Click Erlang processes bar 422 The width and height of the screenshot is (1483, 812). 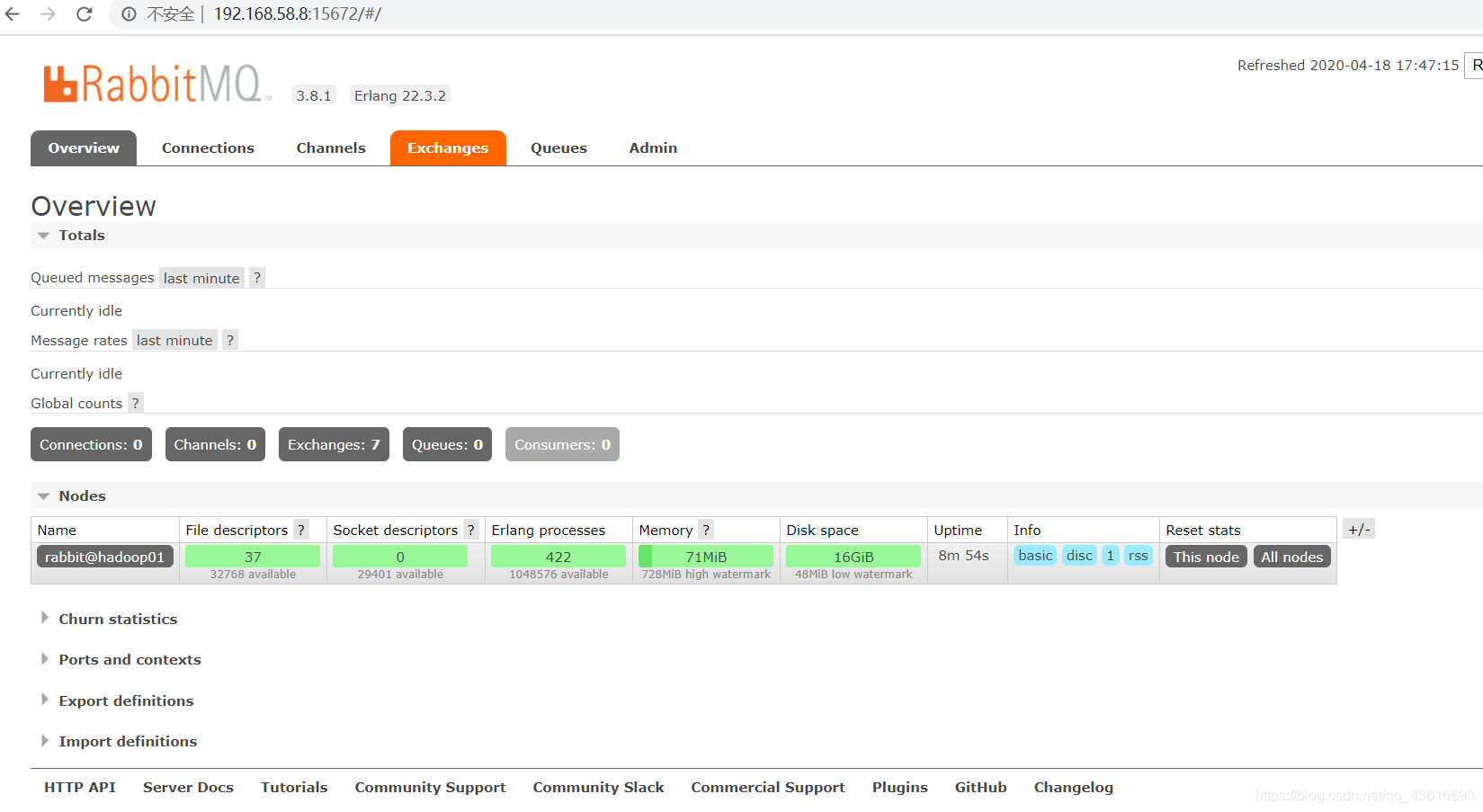click(x=558, y=557)
